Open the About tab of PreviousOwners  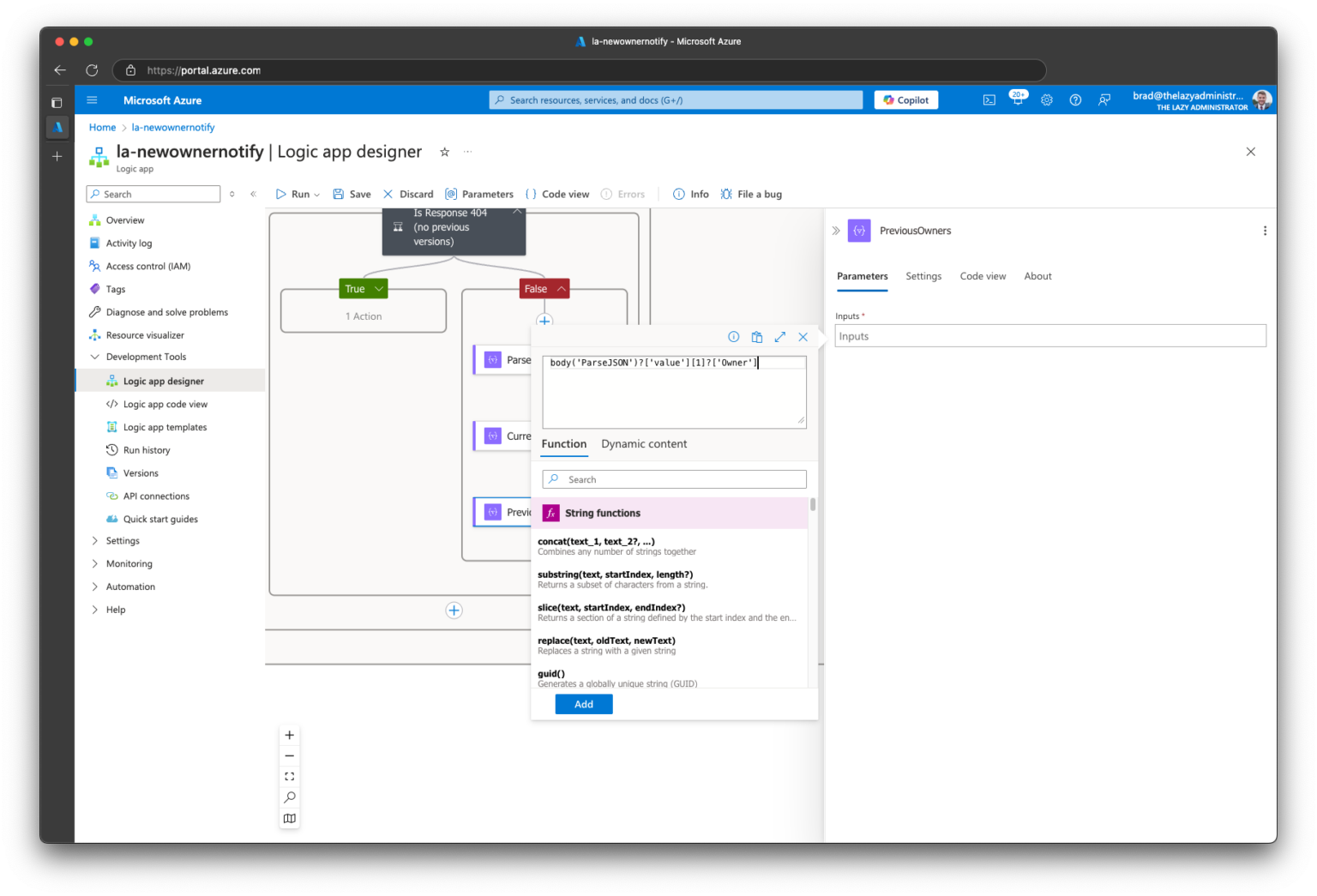1037,276
